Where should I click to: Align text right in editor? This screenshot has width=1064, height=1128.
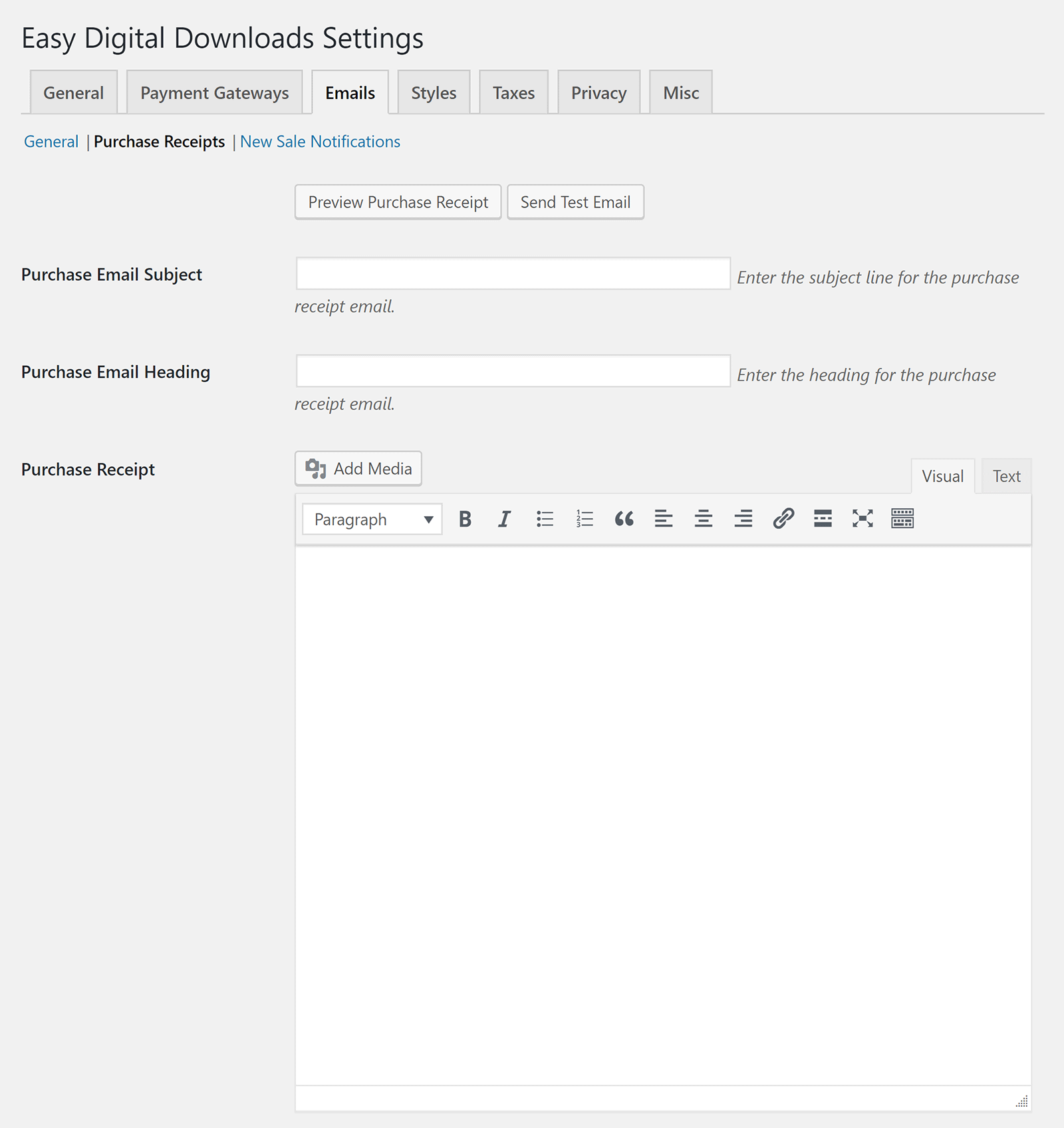coord(743,519)
